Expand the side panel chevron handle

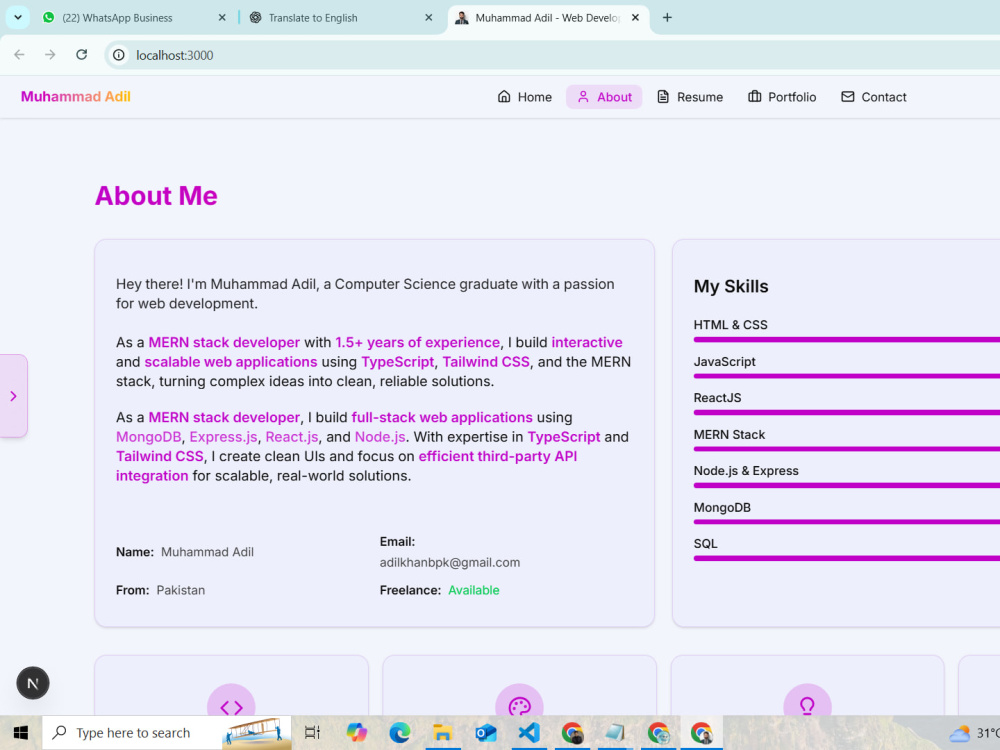click(13, 396)
